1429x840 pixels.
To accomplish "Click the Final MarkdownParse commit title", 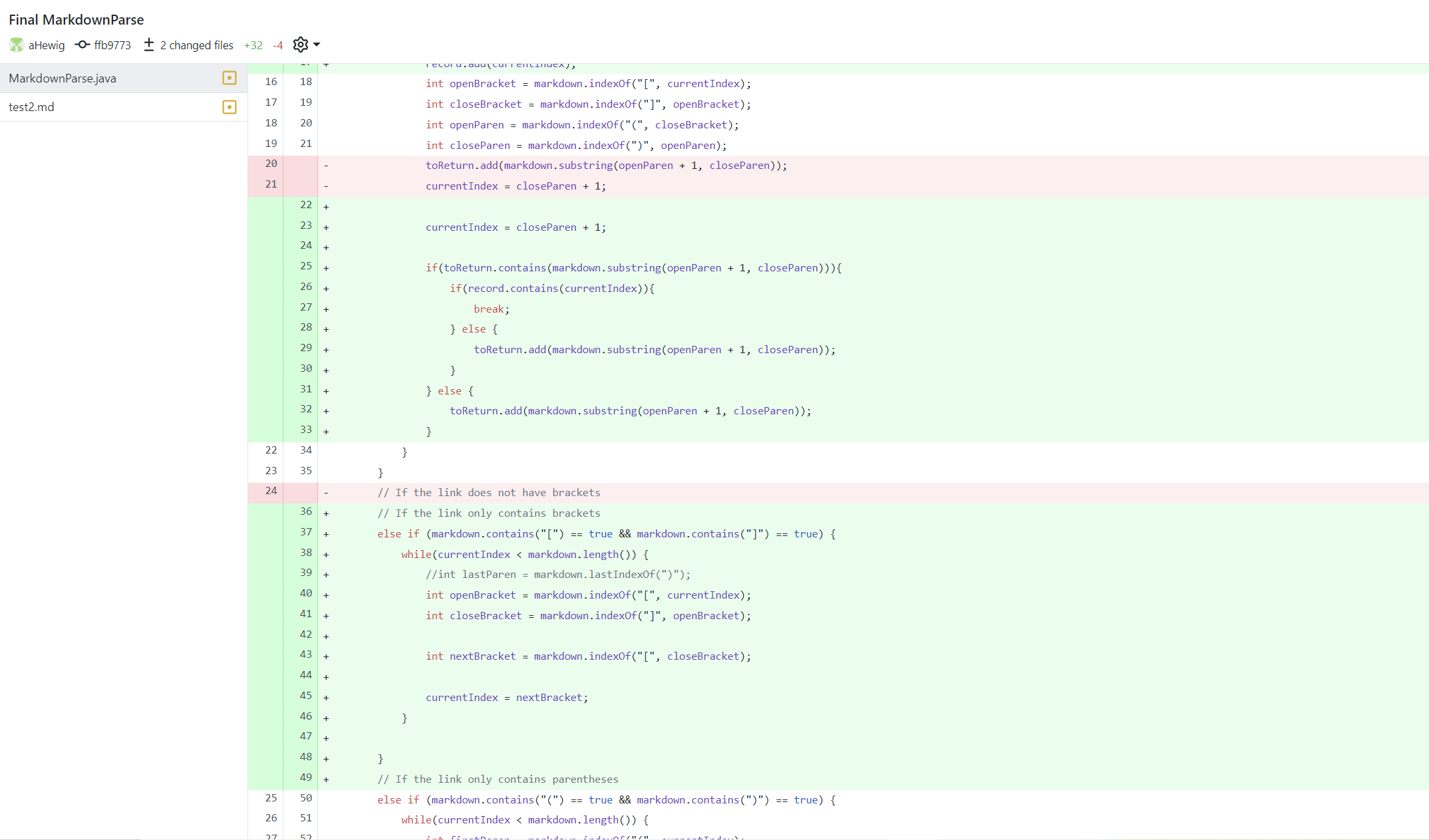I will click(77, 20).
